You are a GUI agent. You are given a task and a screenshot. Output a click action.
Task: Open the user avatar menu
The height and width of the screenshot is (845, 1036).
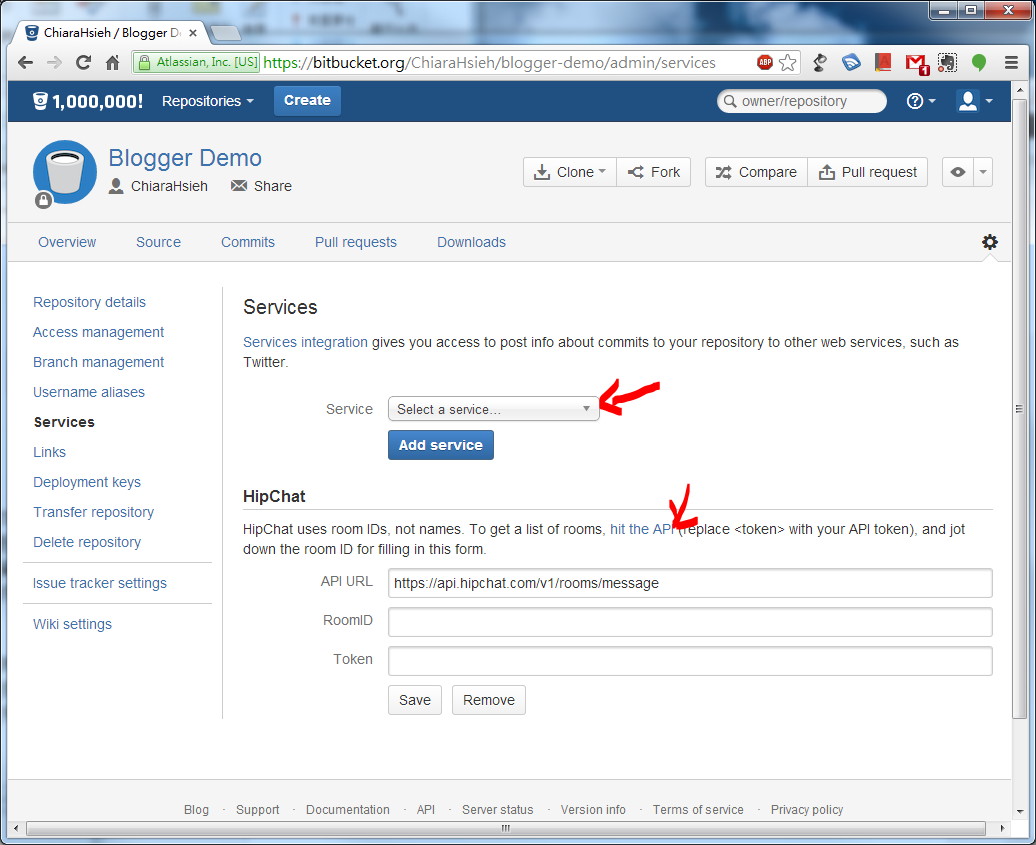974,101
